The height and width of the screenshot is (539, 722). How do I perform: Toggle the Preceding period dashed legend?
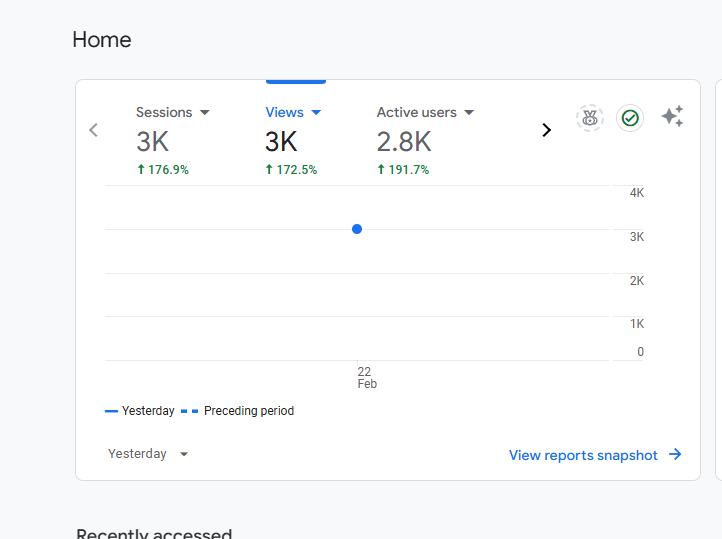(x=238, y=411)
